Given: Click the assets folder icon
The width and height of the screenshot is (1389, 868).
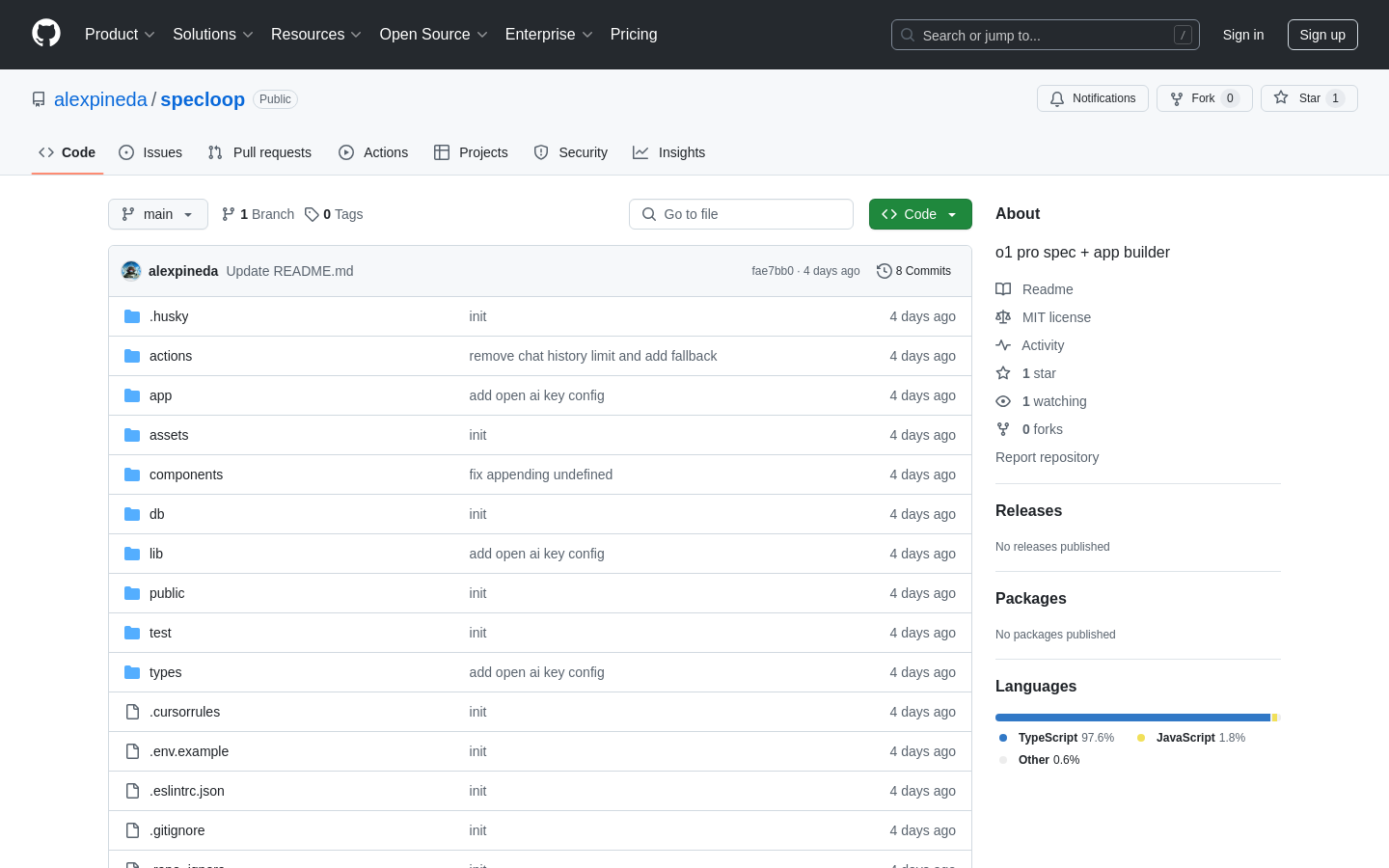Looking at the screenshot, I should (x=132, y=435).
